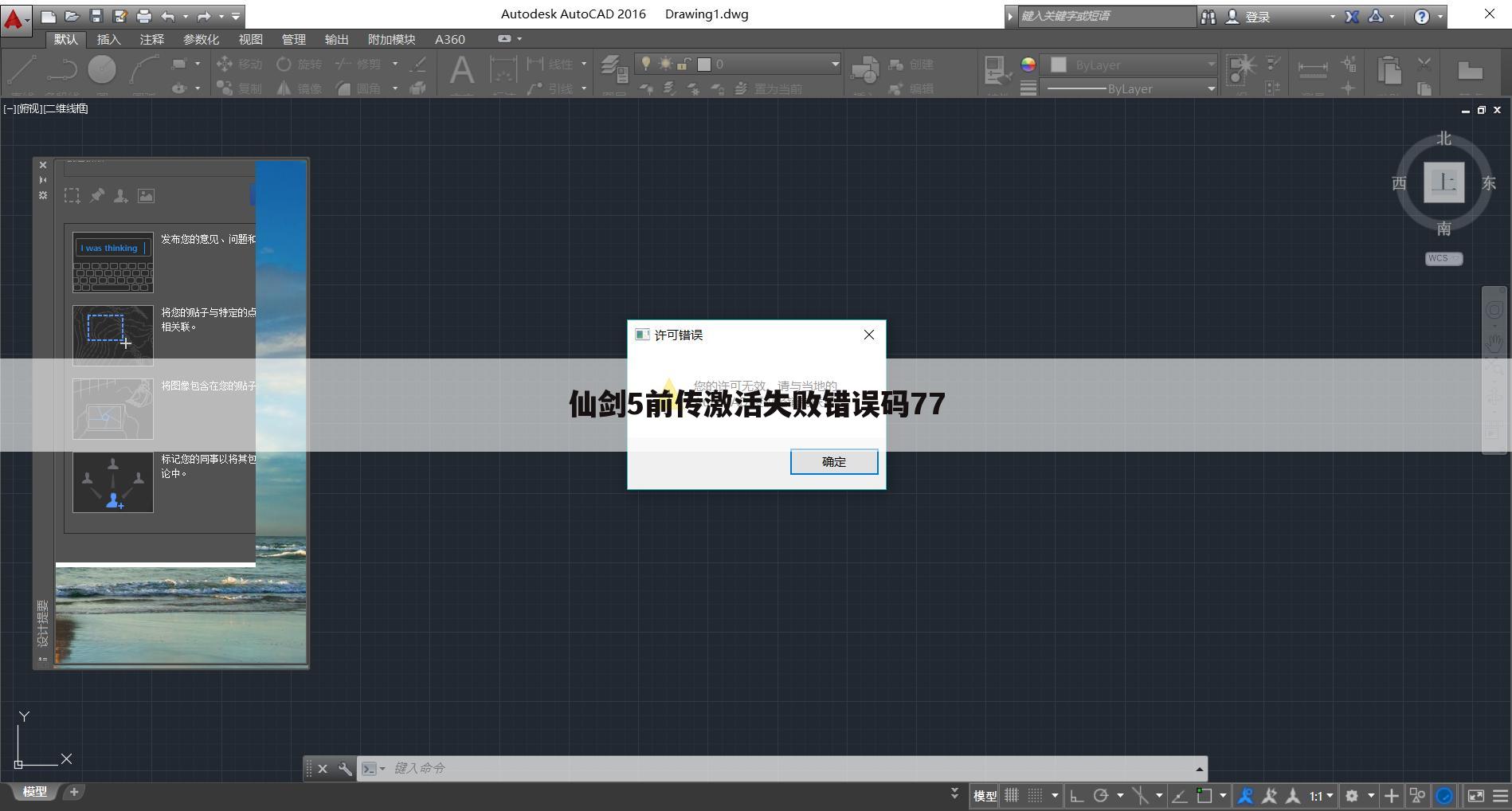
Task: Open the 注释 ribbon tab
Action: [x=151, y=39]
